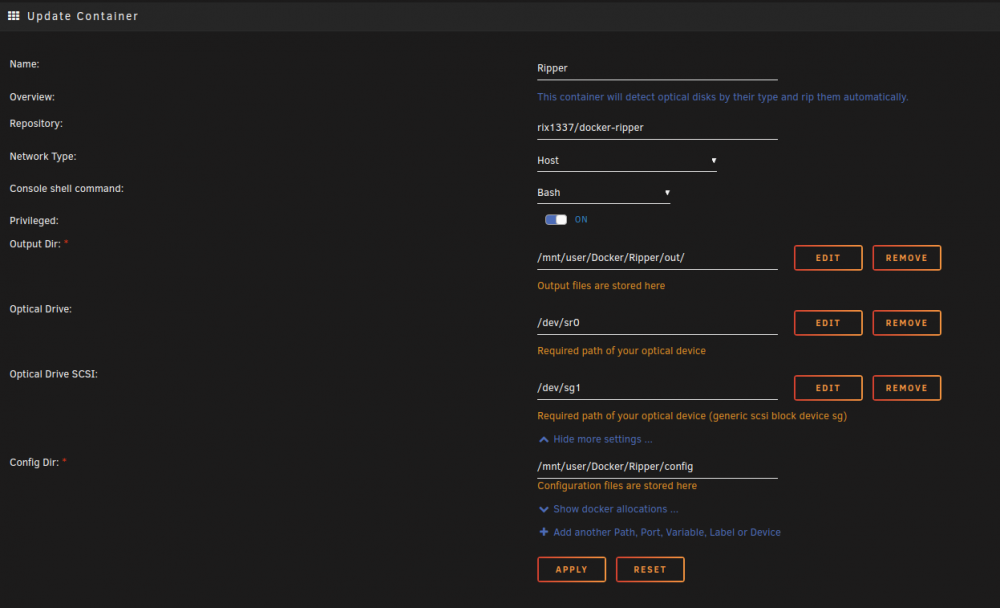The height and width of the screenshot is (608, 1000).
Task: Click the 'Configuration files are stored here' text
Action: click(617, 486)
